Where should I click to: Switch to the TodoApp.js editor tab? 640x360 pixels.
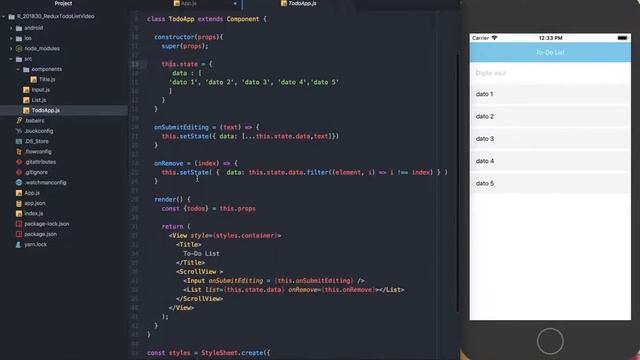302,3
